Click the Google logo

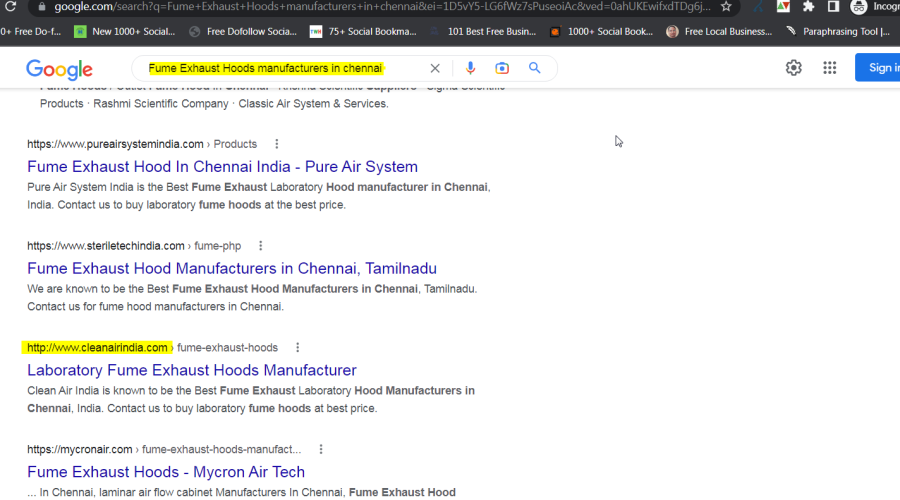pos(59,69)
